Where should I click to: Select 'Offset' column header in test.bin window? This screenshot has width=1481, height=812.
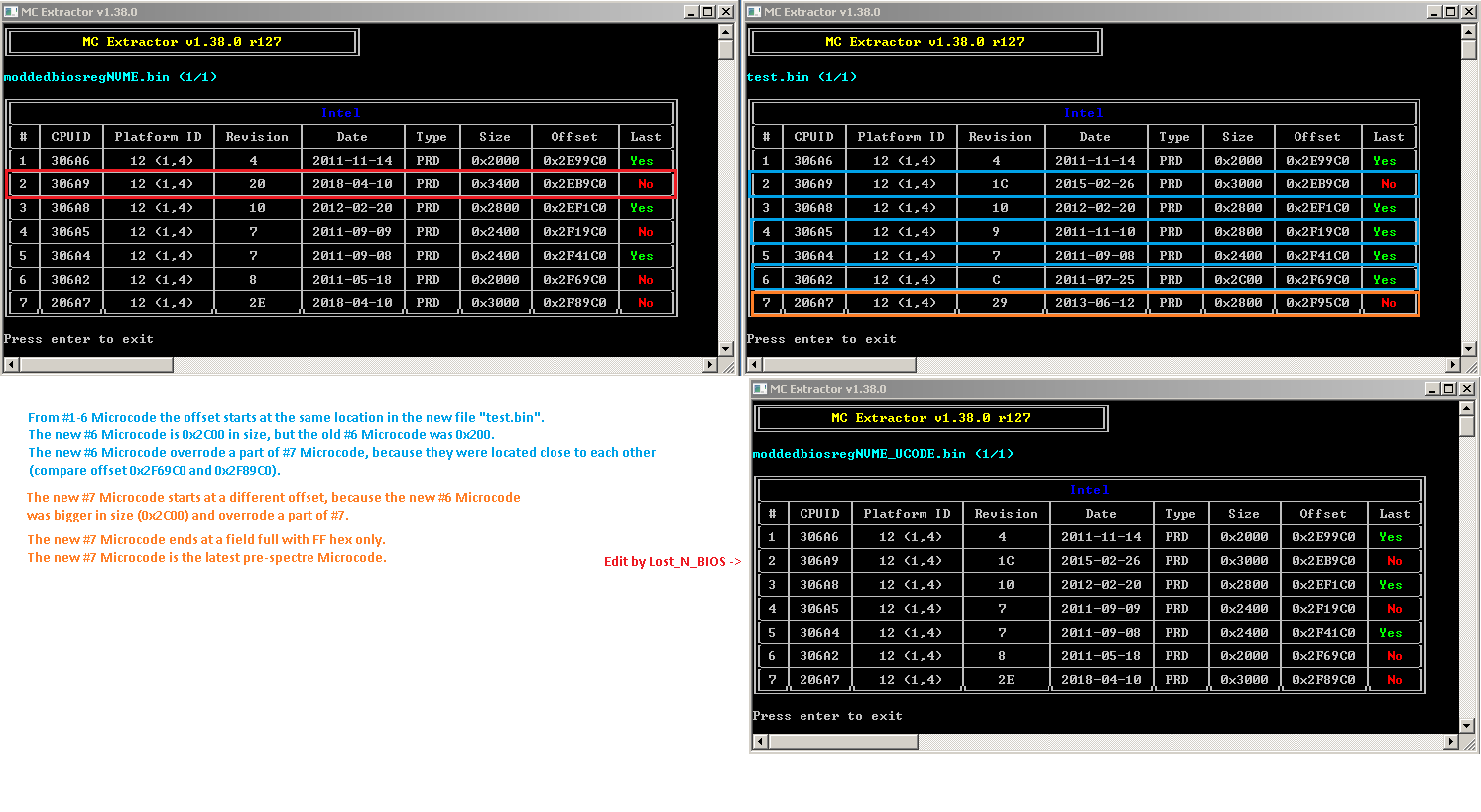1317,137
